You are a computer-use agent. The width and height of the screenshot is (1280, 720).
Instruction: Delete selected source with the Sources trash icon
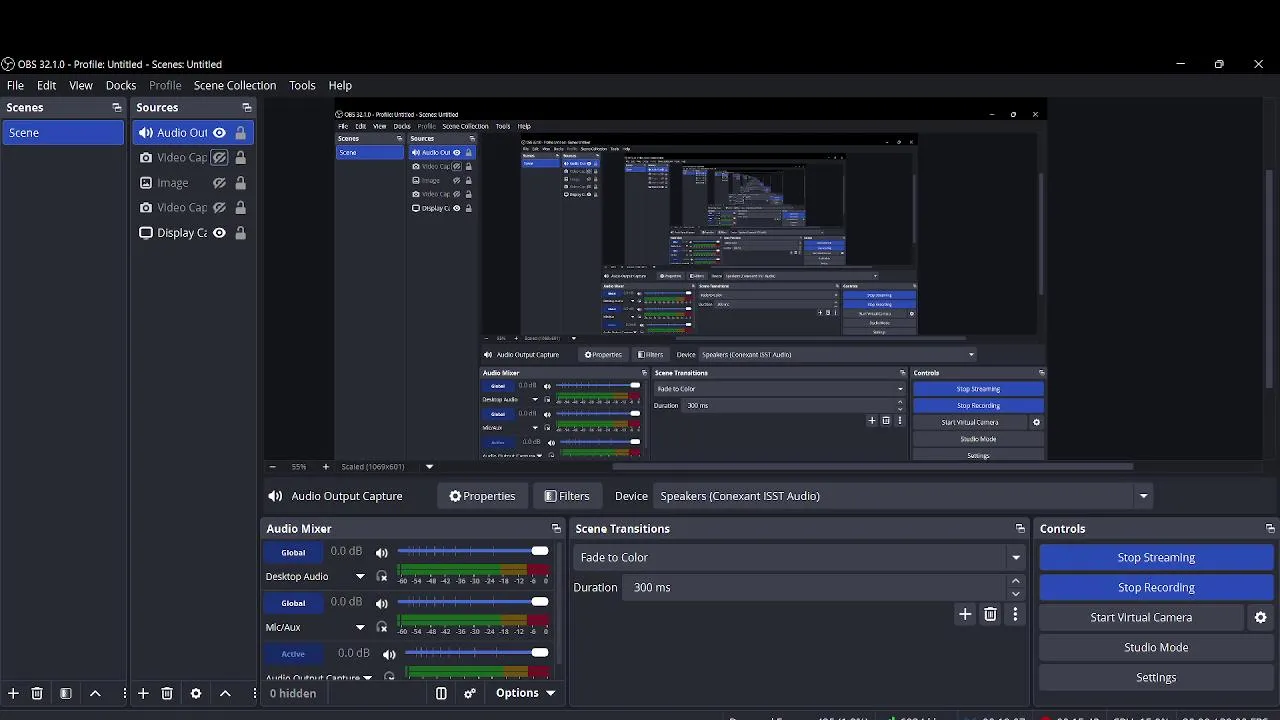coord(167,693)
